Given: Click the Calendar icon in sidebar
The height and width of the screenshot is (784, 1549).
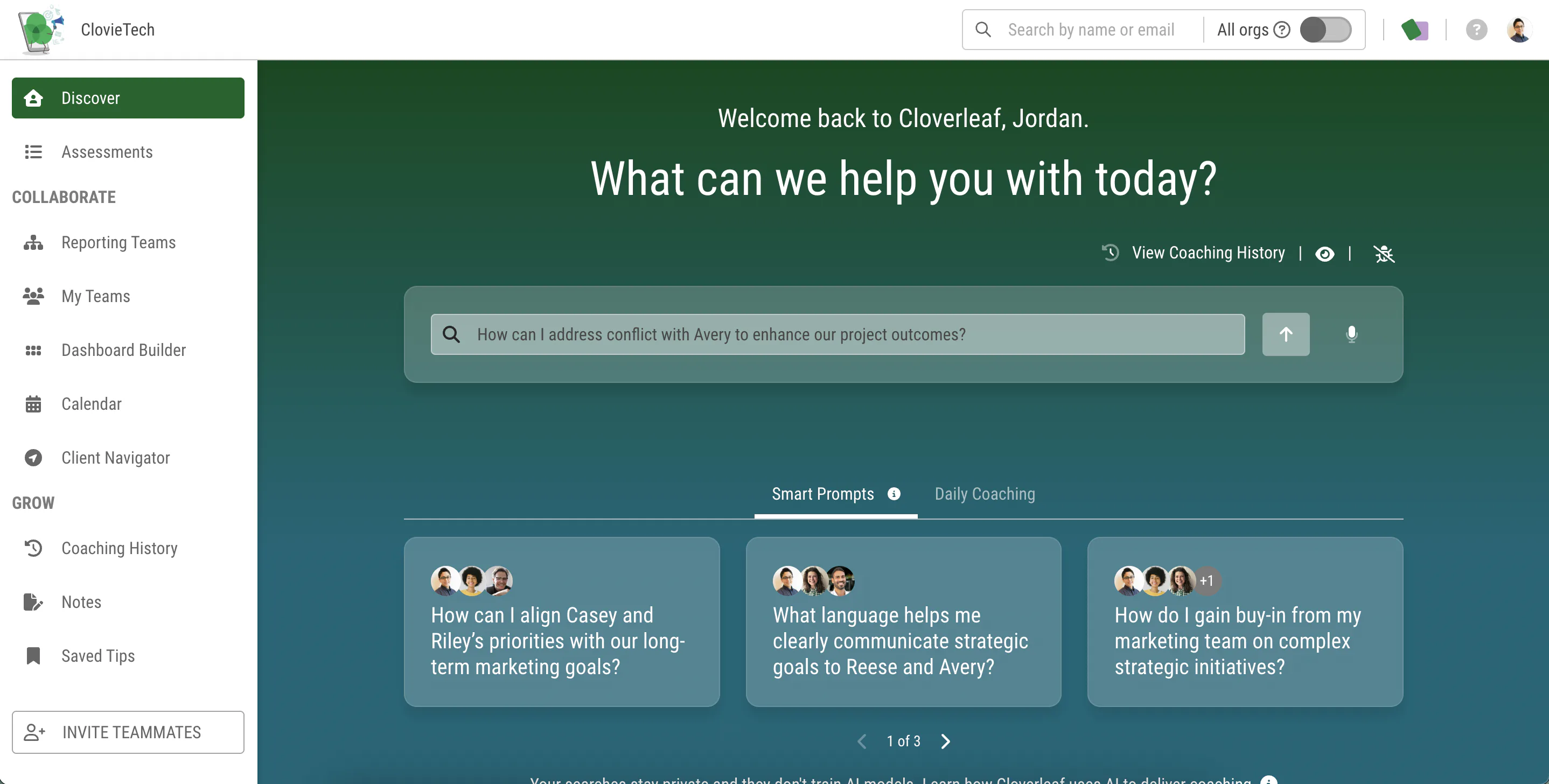Looking at the screenshot, I should pos(33,404).
